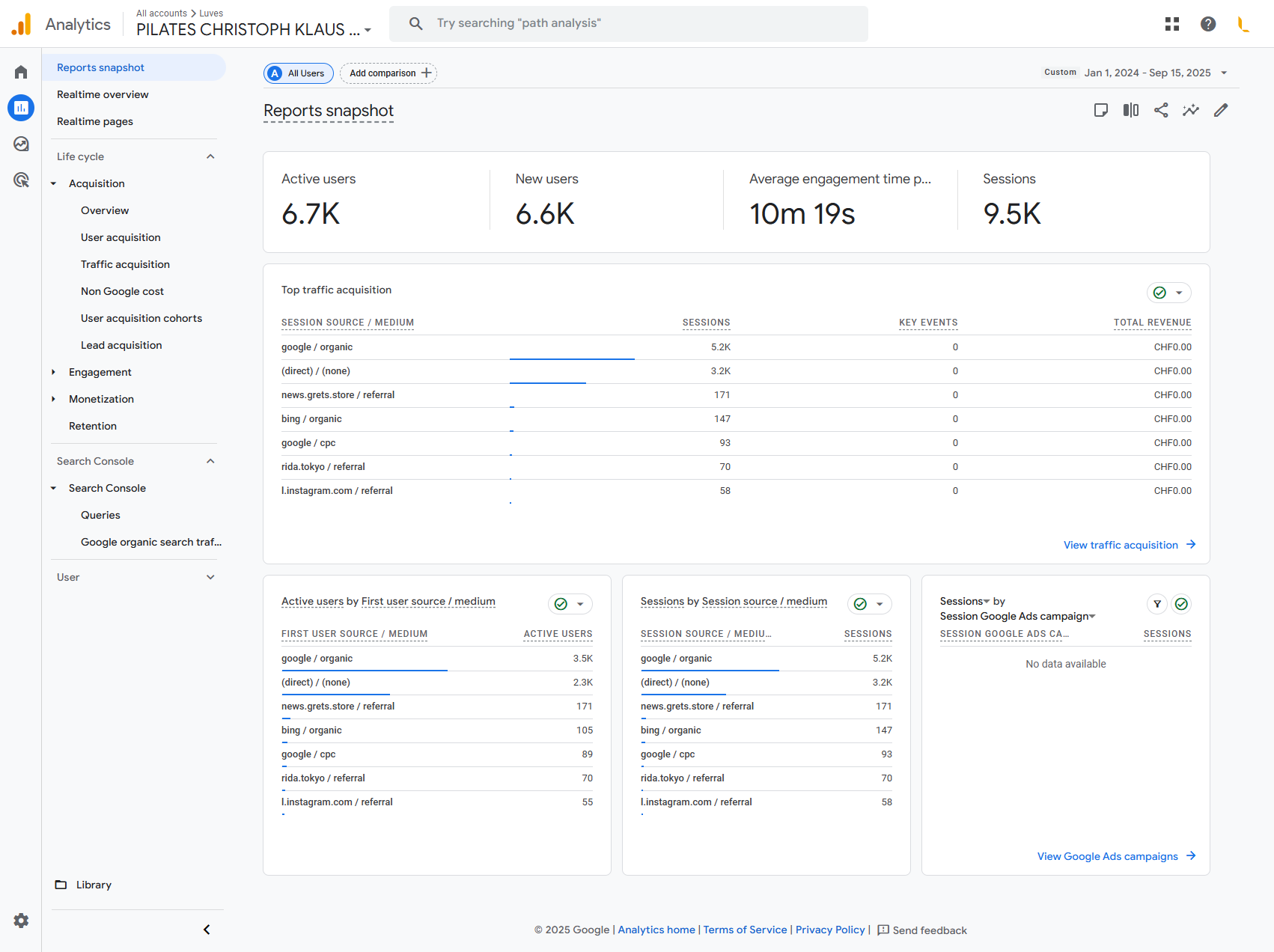The width and height of the screenshot is (1274, 952).
Task: Open the custom date range dropdown
Action: [x=1147, y=73]
